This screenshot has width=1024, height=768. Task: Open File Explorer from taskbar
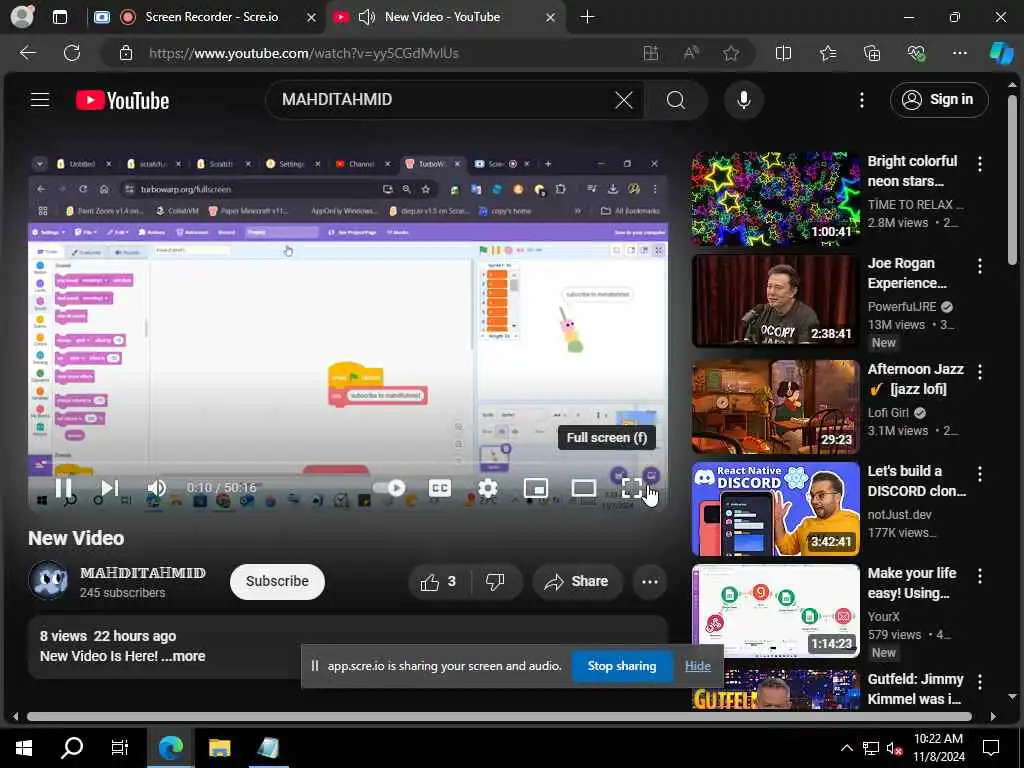[x=219, y=747]
